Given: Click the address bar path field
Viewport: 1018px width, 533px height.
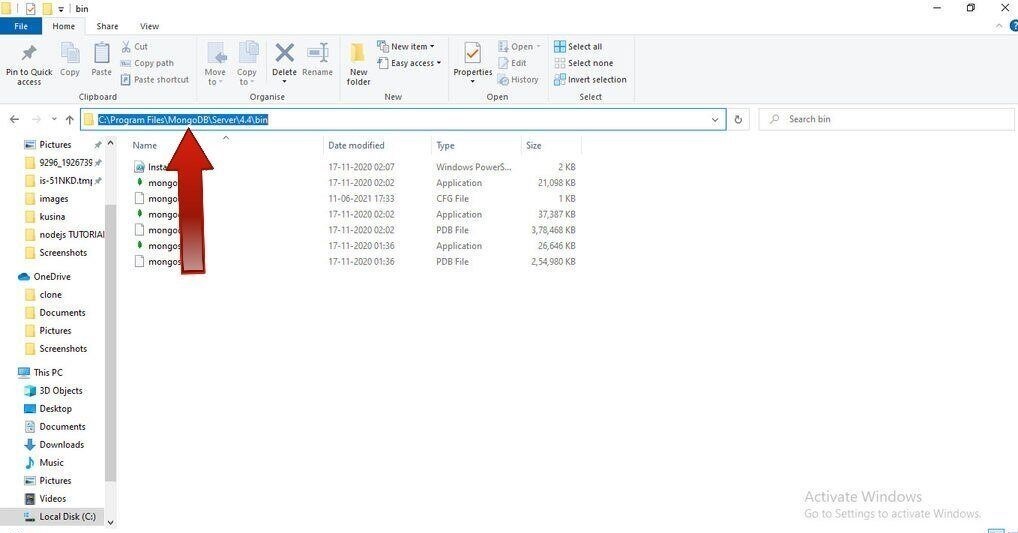Looking at the screenshot, I should (x=403, y=119).
